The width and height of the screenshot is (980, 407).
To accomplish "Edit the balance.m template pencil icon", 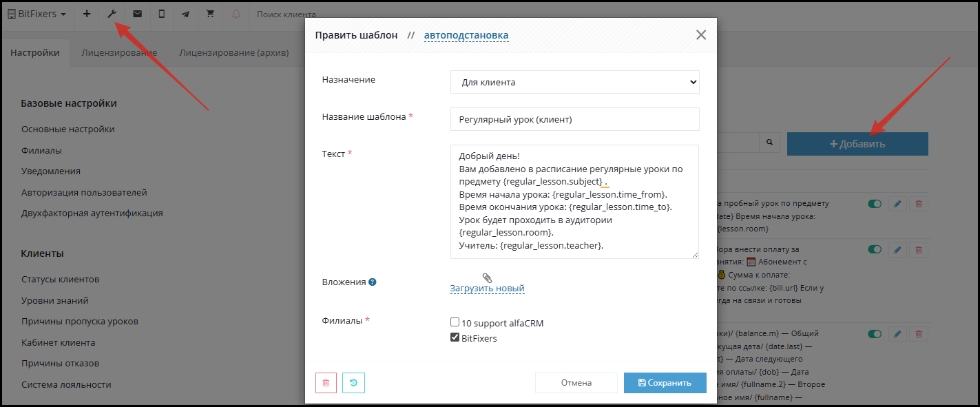I will coord(898,334).
